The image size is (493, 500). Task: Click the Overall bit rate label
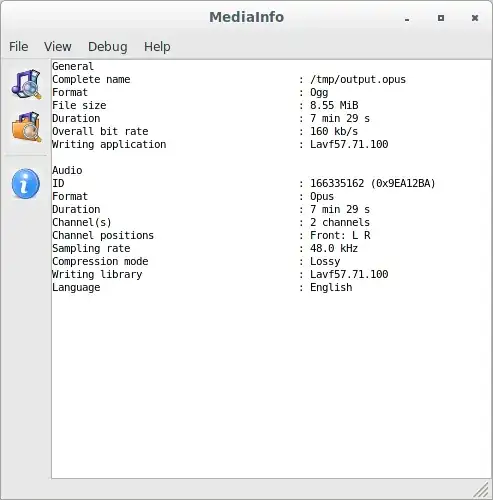pos(100,131)
